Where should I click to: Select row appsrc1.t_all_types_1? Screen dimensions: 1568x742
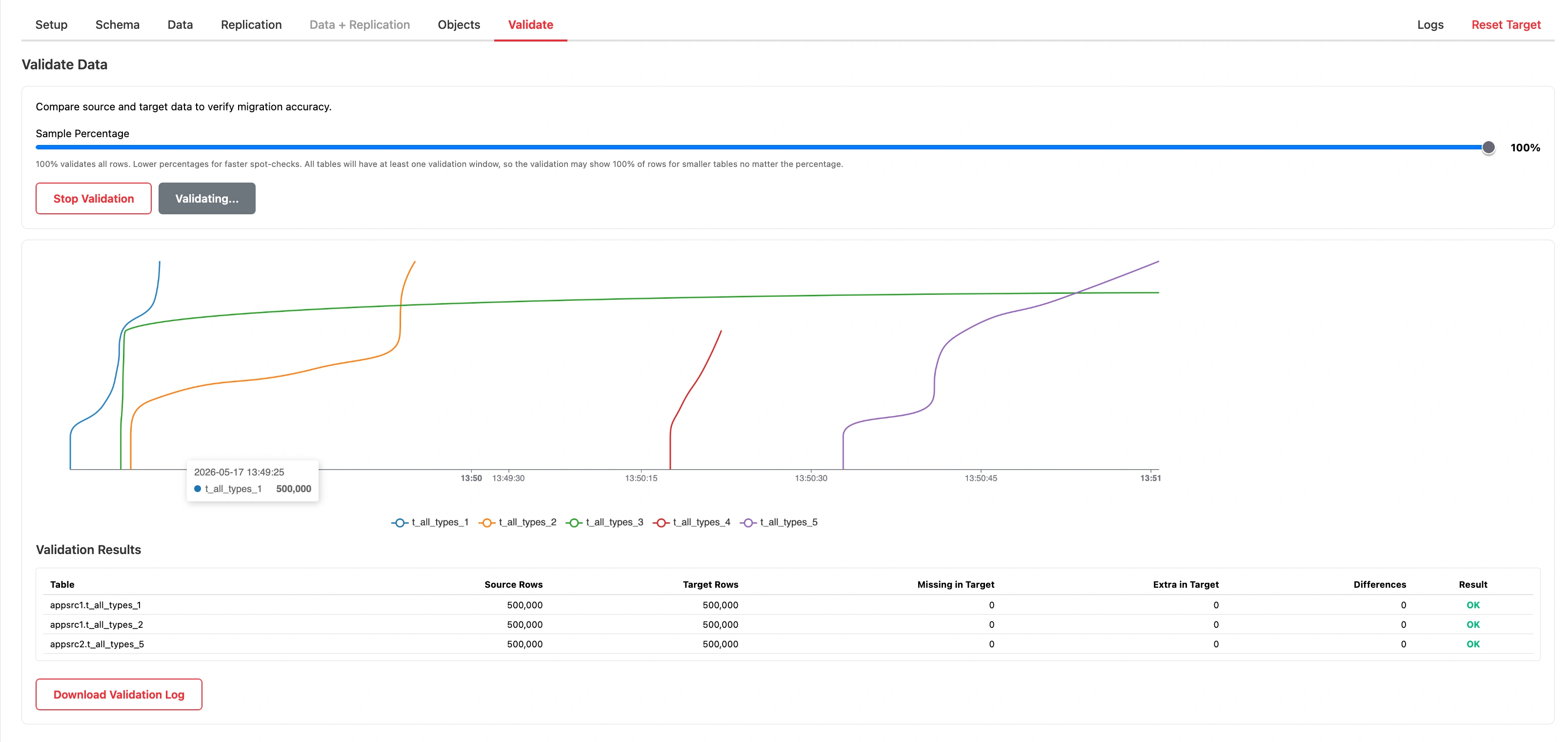click(787, 605)
